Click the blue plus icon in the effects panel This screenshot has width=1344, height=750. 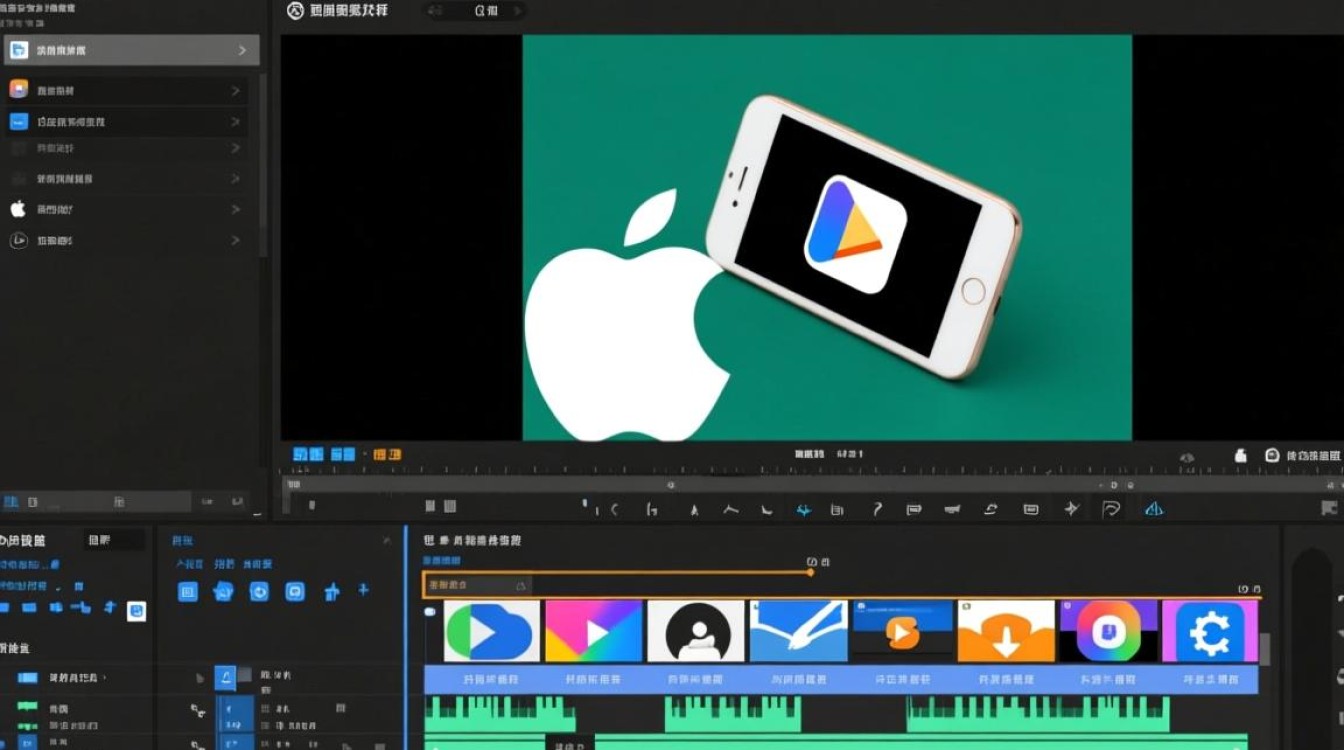tap(363, 591)
